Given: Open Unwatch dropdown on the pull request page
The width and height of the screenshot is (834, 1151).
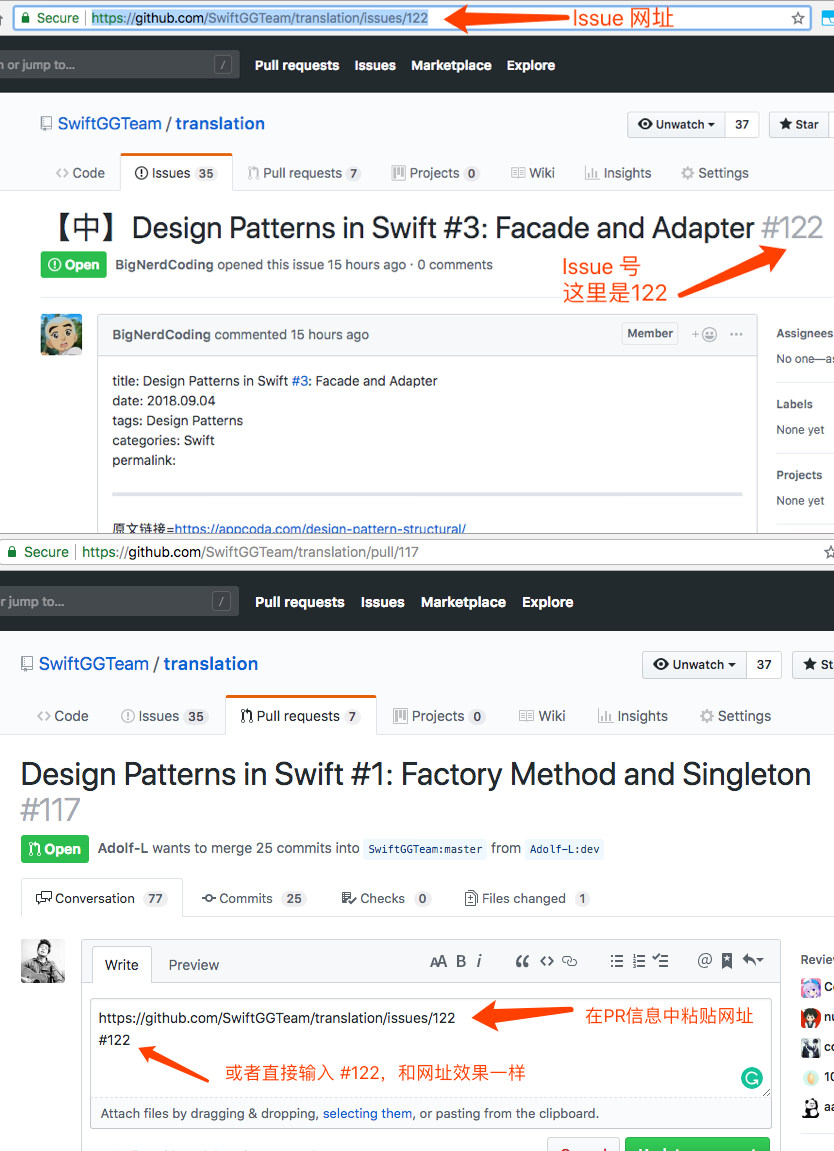Looking at the screenshot, I should click(x=694, y=664).
